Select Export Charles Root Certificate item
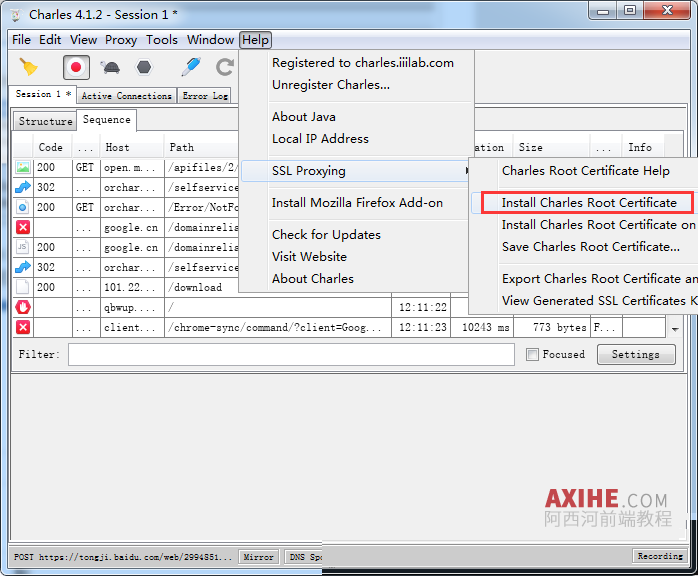 coord(599,279)
